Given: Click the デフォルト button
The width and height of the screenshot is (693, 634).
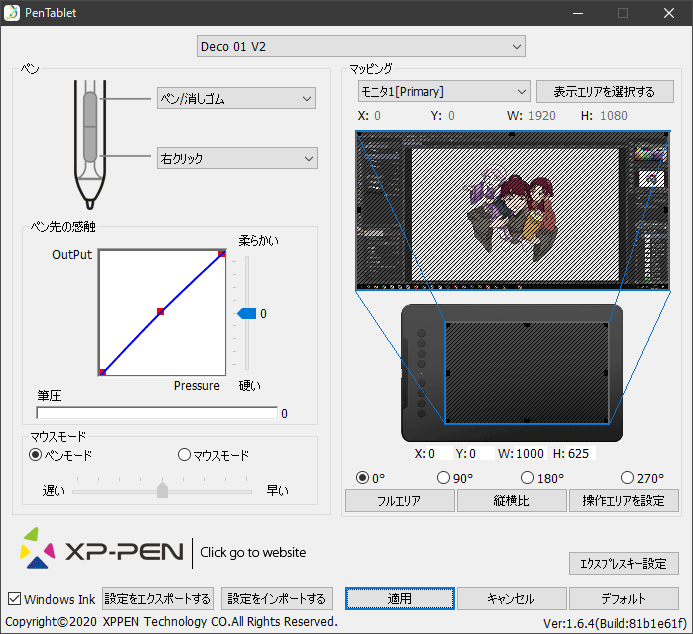Looking at the screenshot, I should click(x=624, y=599).
